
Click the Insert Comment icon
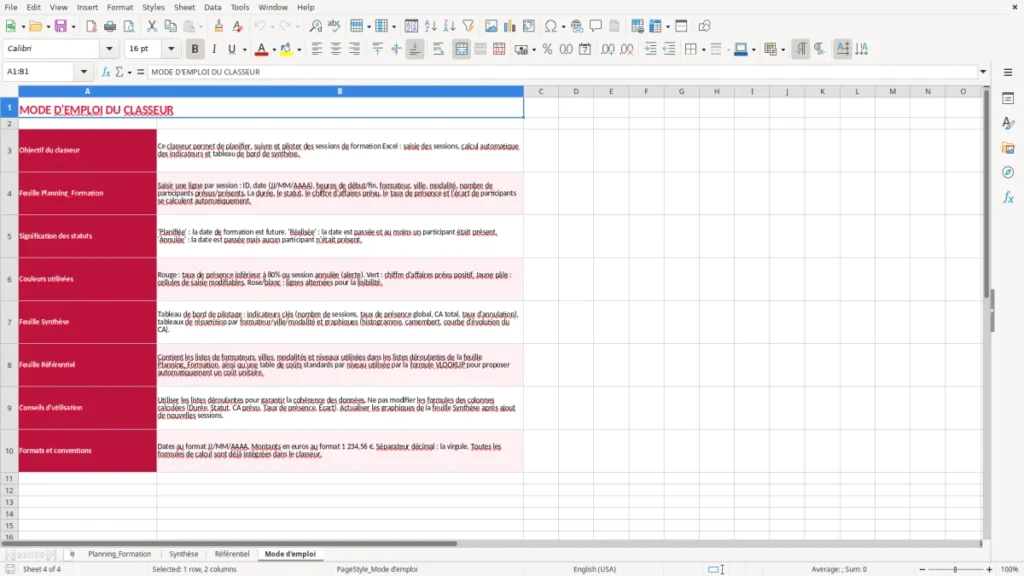pyautogui.click(x=596, y=26)
